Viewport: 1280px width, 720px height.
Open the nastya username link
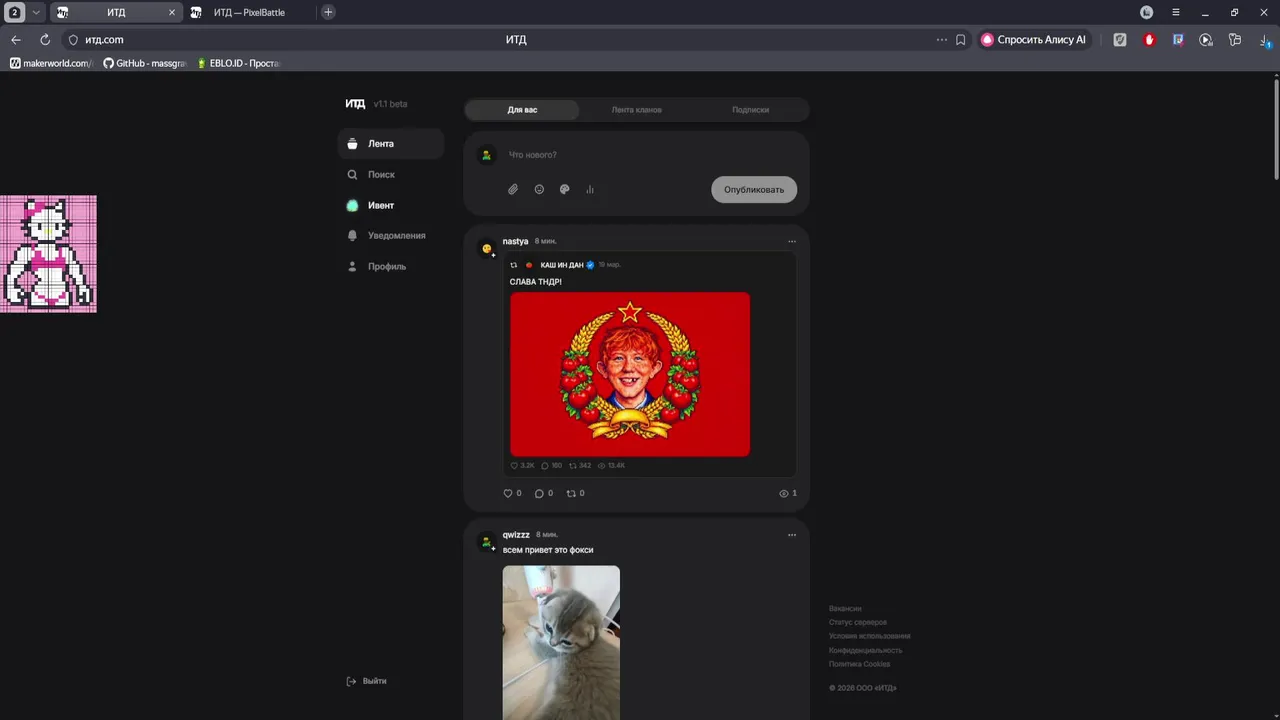coord(515,241)
